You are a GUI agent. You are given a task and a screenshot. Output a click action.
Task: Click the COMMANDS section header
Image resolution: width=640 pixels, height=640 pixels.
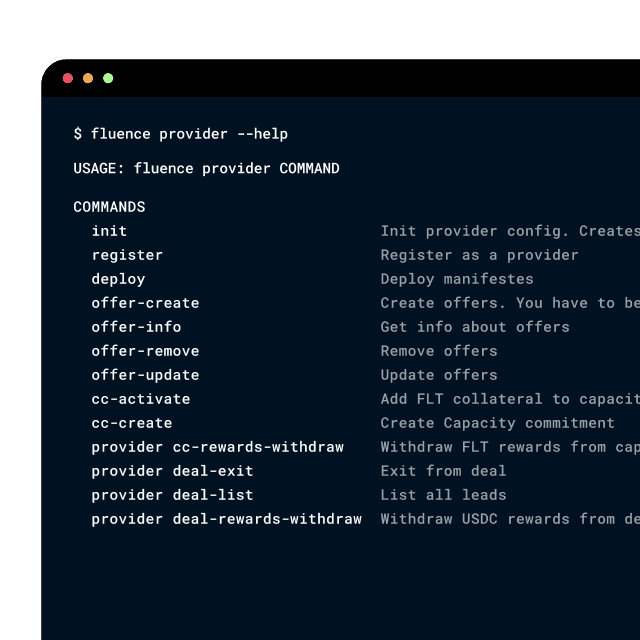(109, 207)
